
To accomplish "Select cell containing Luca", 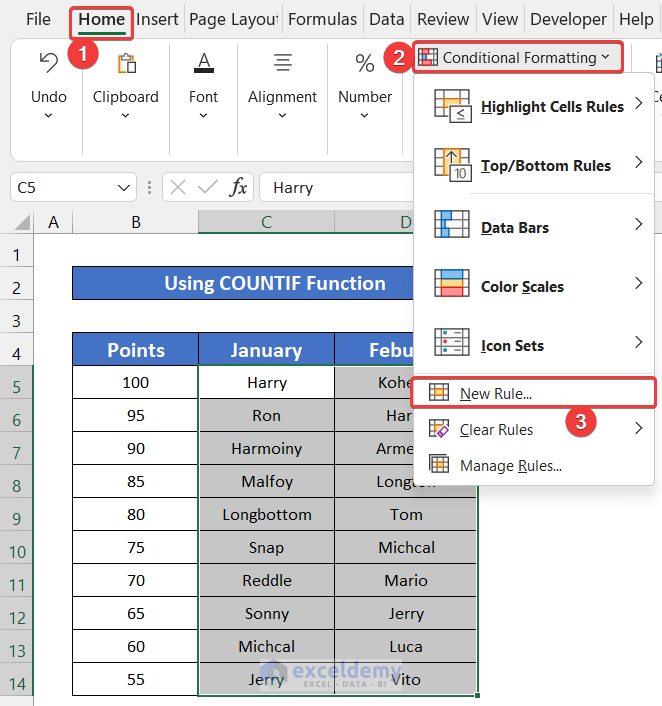I will [406, 646].
